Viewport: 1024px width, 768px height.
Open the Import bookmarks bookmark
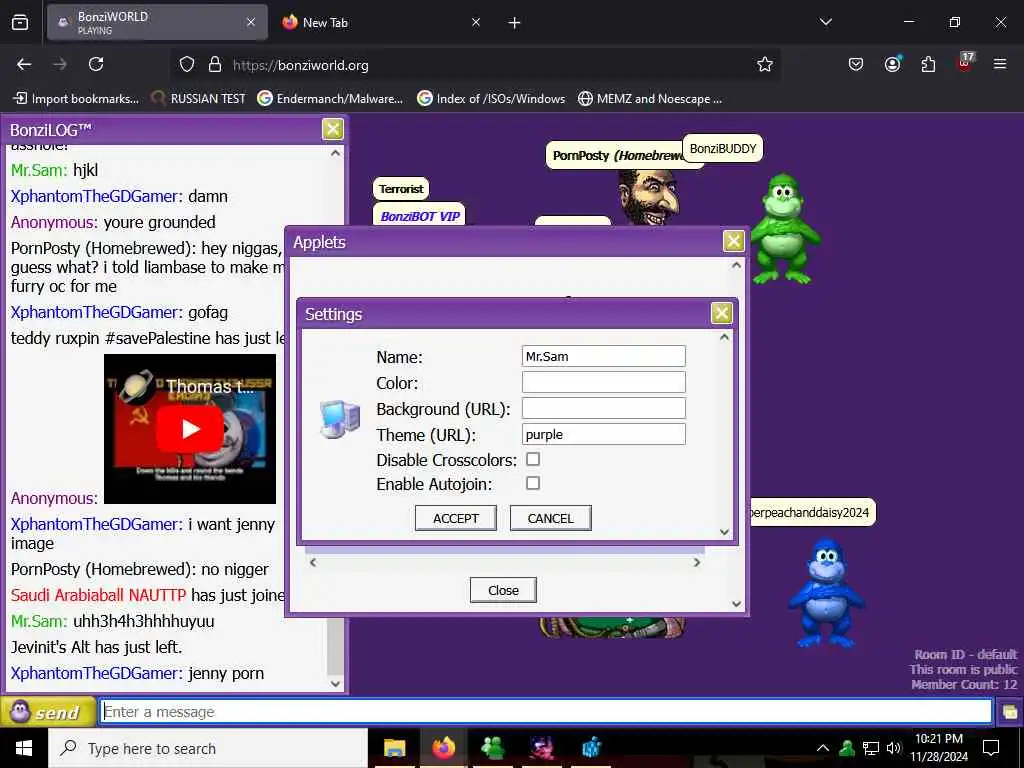[76, 99]
